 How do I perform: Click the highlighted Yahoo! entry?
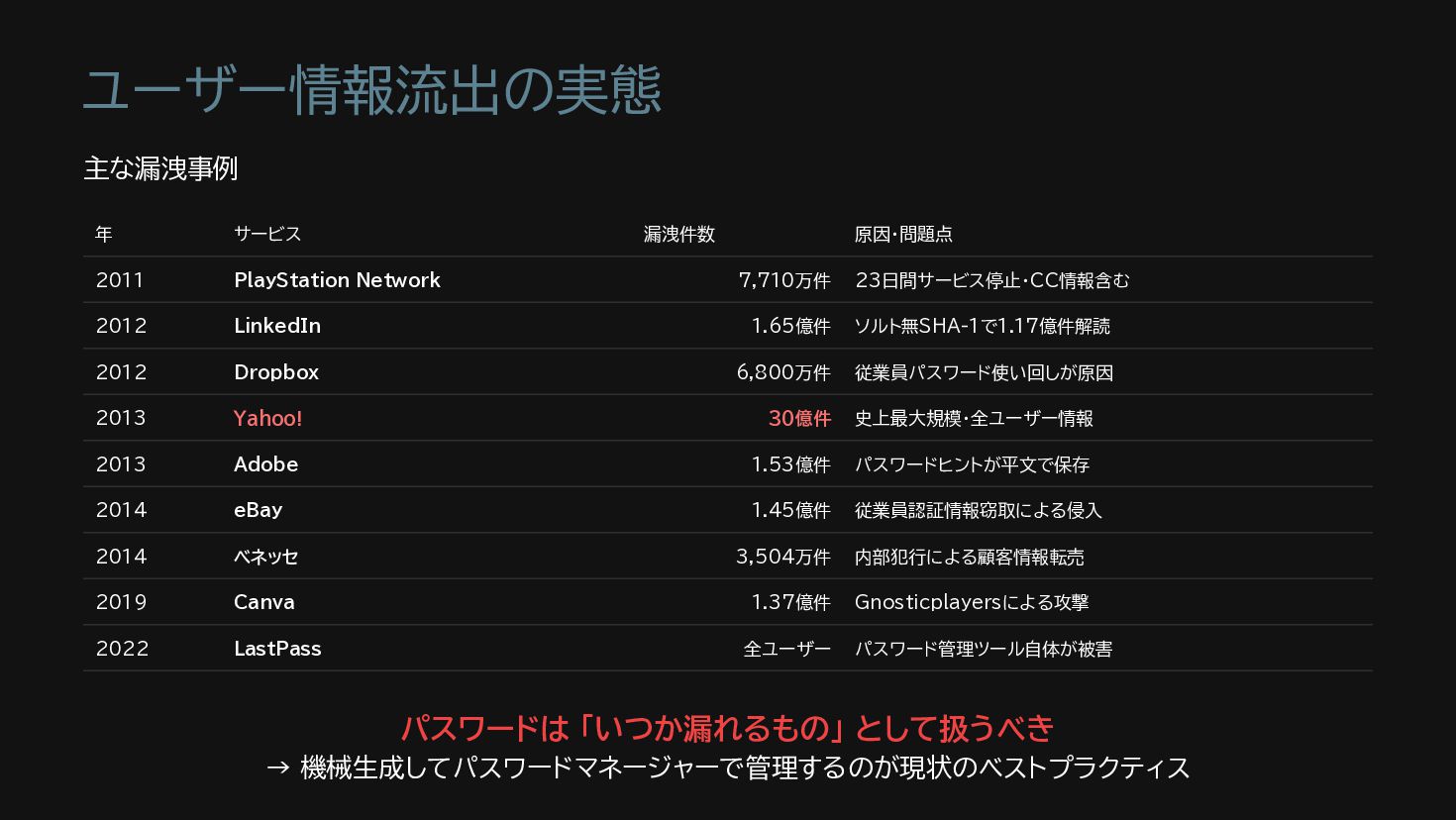click(x=267, y=418)
